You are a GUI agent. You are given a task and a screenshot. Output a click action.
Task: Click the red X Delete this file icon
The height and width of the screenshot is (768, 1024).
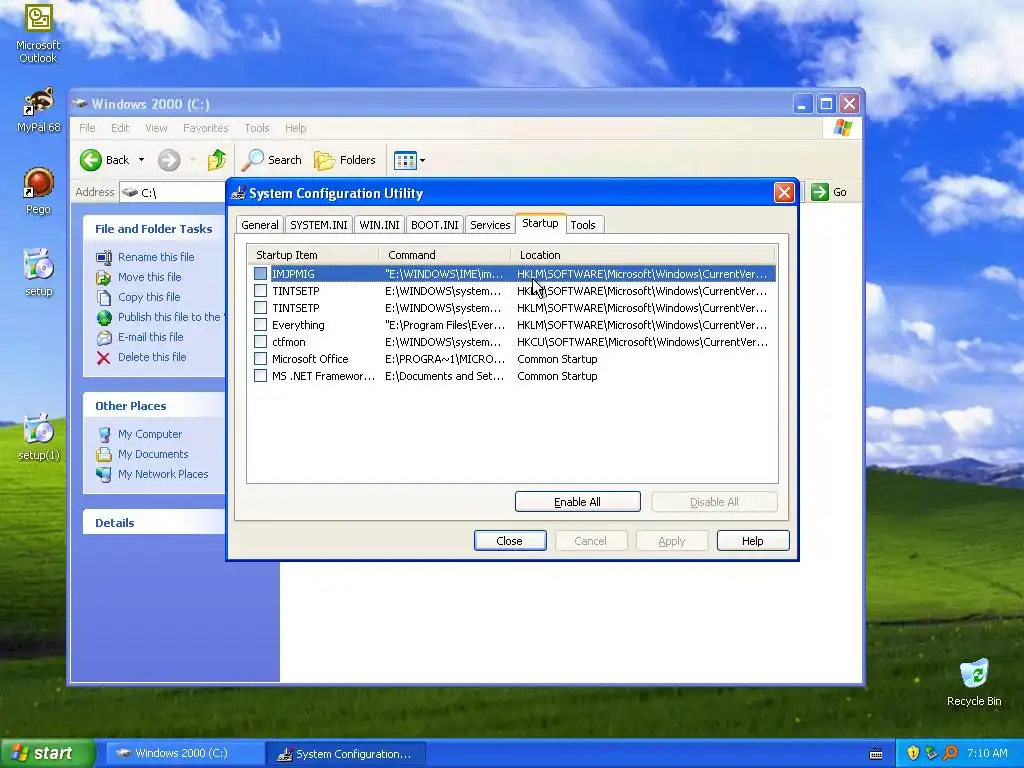point(104,358)
